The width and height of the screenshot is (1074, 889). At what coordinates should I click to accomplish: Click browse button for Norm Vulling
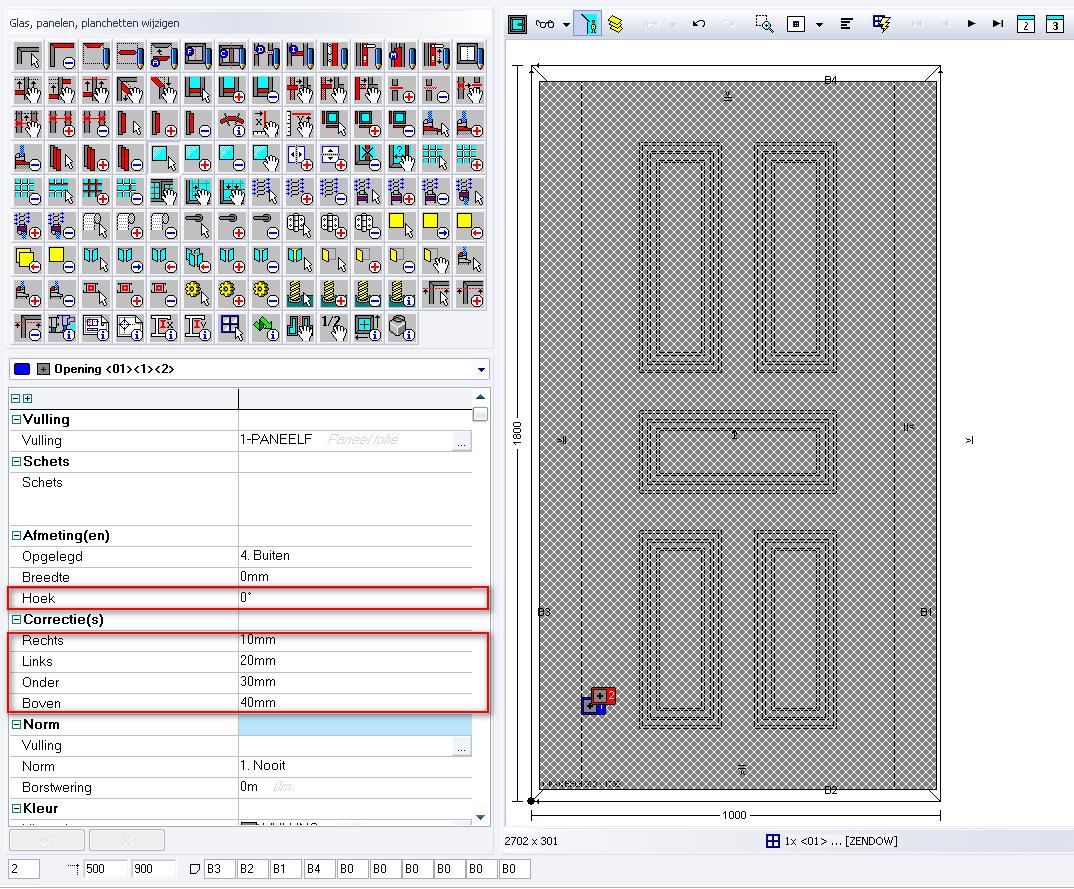(462, 747)
